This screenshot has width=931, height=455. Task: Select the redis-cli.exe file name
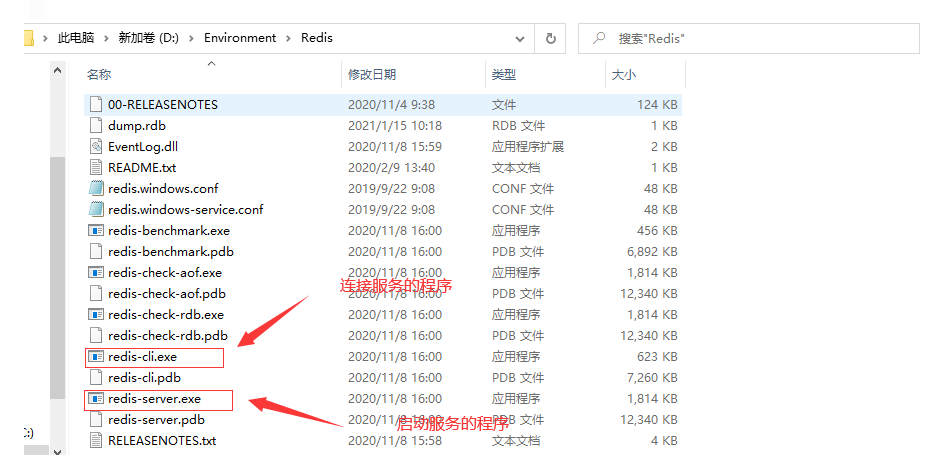(x=142, y=356)
